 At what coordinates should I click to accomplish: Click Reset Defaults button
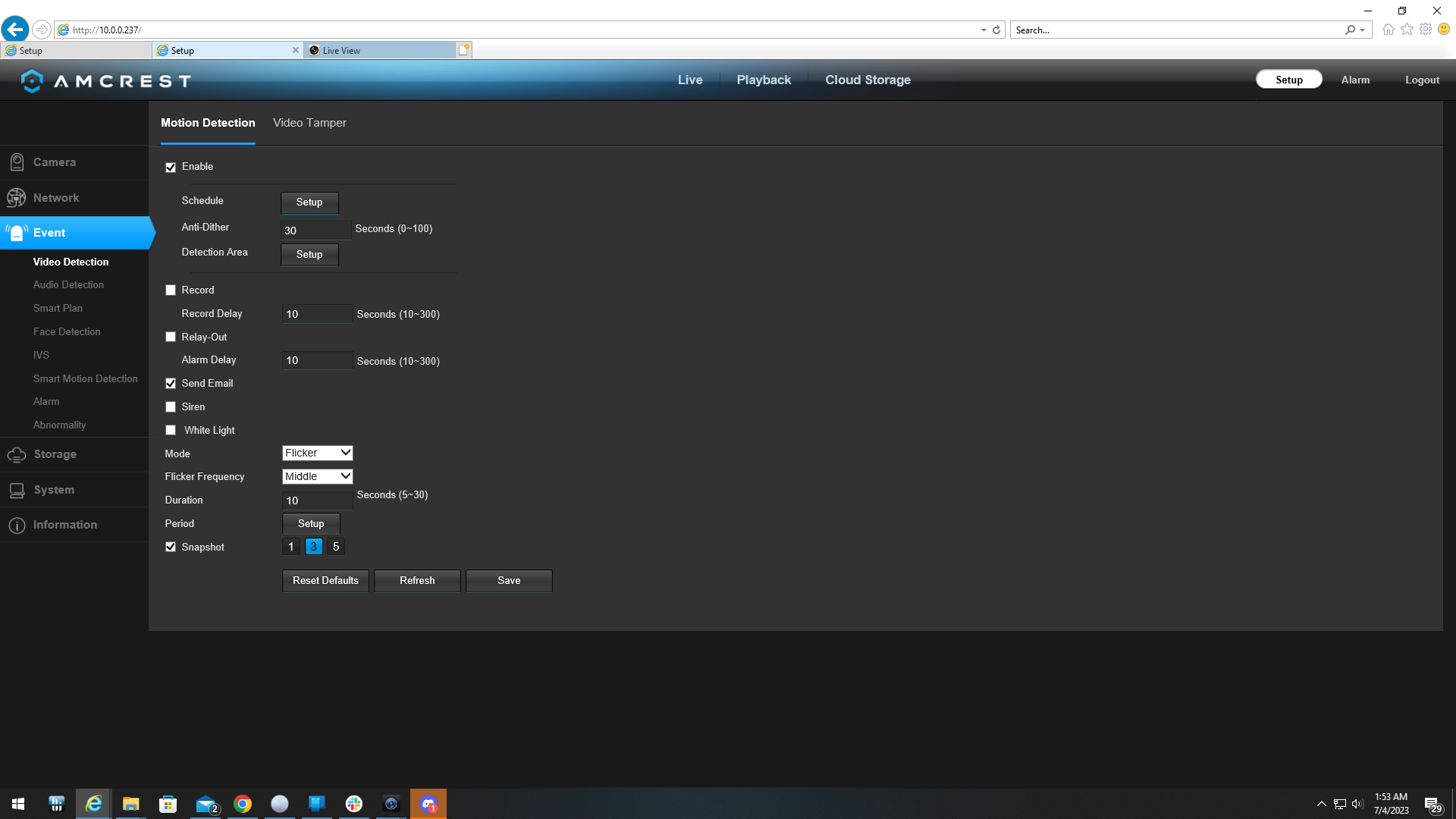325,581
